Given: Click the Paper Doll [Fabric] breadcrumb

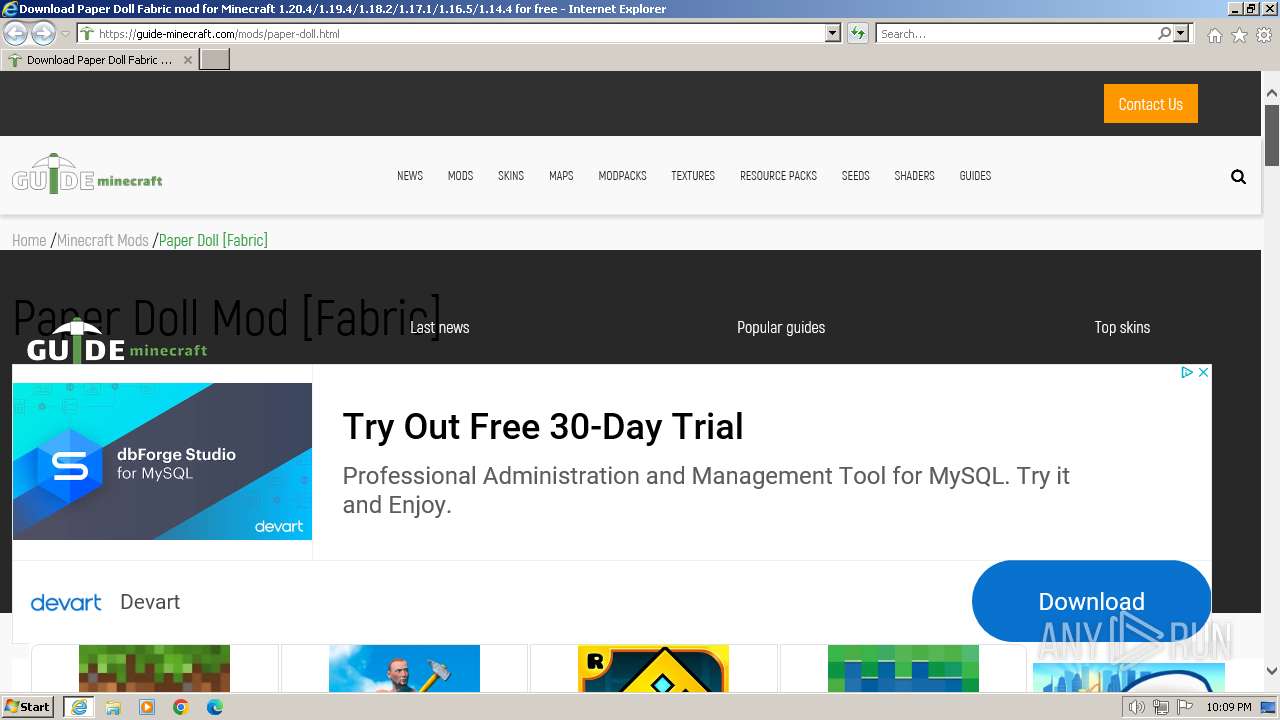Looking at the screenshot, I should 213,240.
